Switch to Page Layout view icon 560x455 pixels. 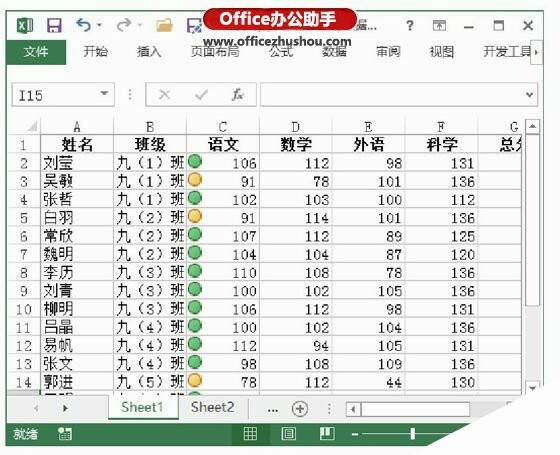click(289, 433)
